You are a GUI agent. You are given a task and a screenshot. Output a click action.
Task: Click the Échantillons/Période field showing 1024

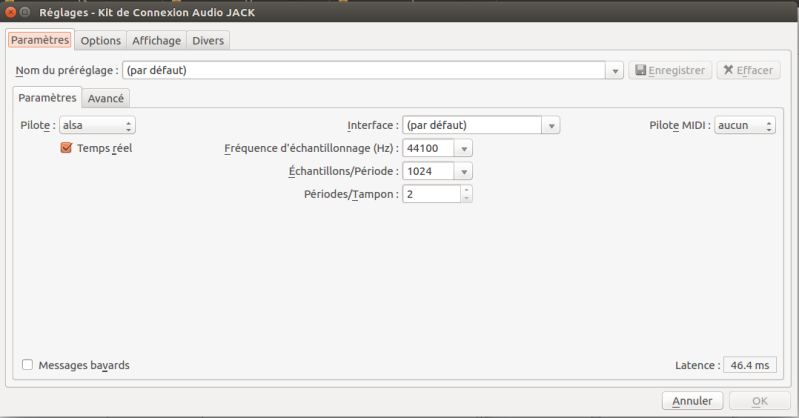pos(428,171)
